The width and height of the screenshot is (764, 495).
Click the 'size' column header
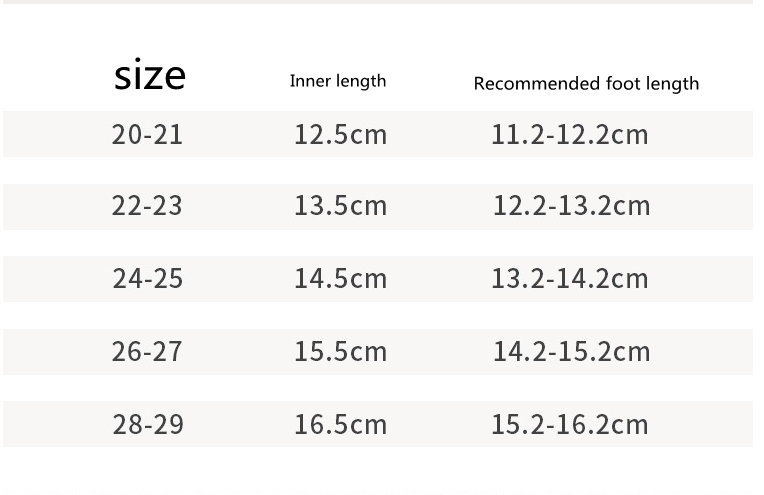150,76
